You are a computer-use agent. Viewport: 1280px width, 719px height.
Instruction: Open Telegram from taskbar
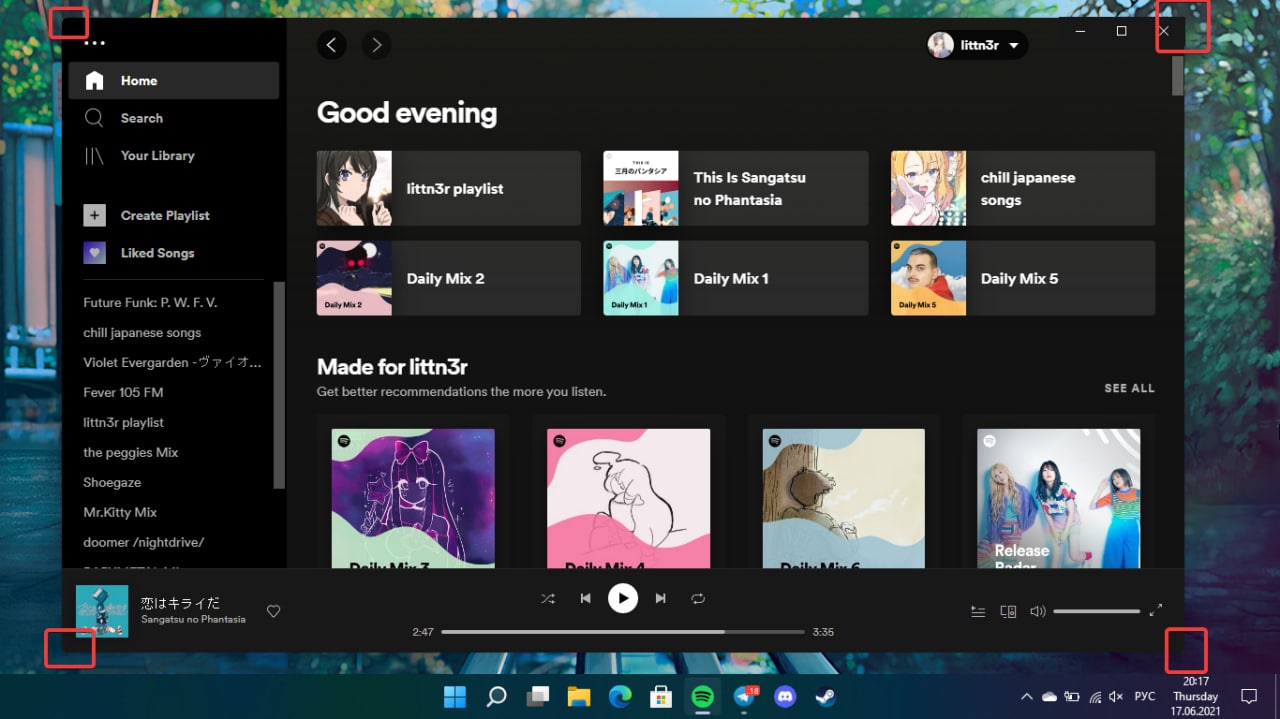pyautogui.click(x=744, y=696)
